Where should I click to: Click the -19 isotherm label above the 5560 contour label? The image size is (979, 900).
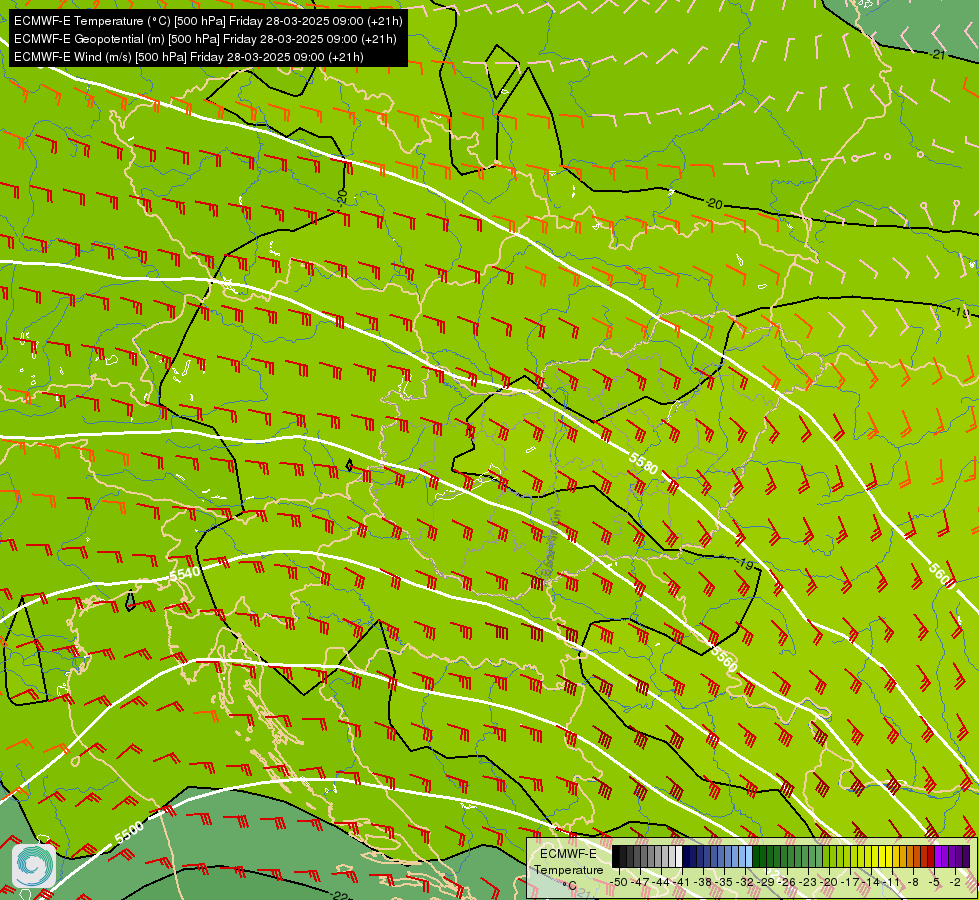pyautogui.click(x=745, y=564)
